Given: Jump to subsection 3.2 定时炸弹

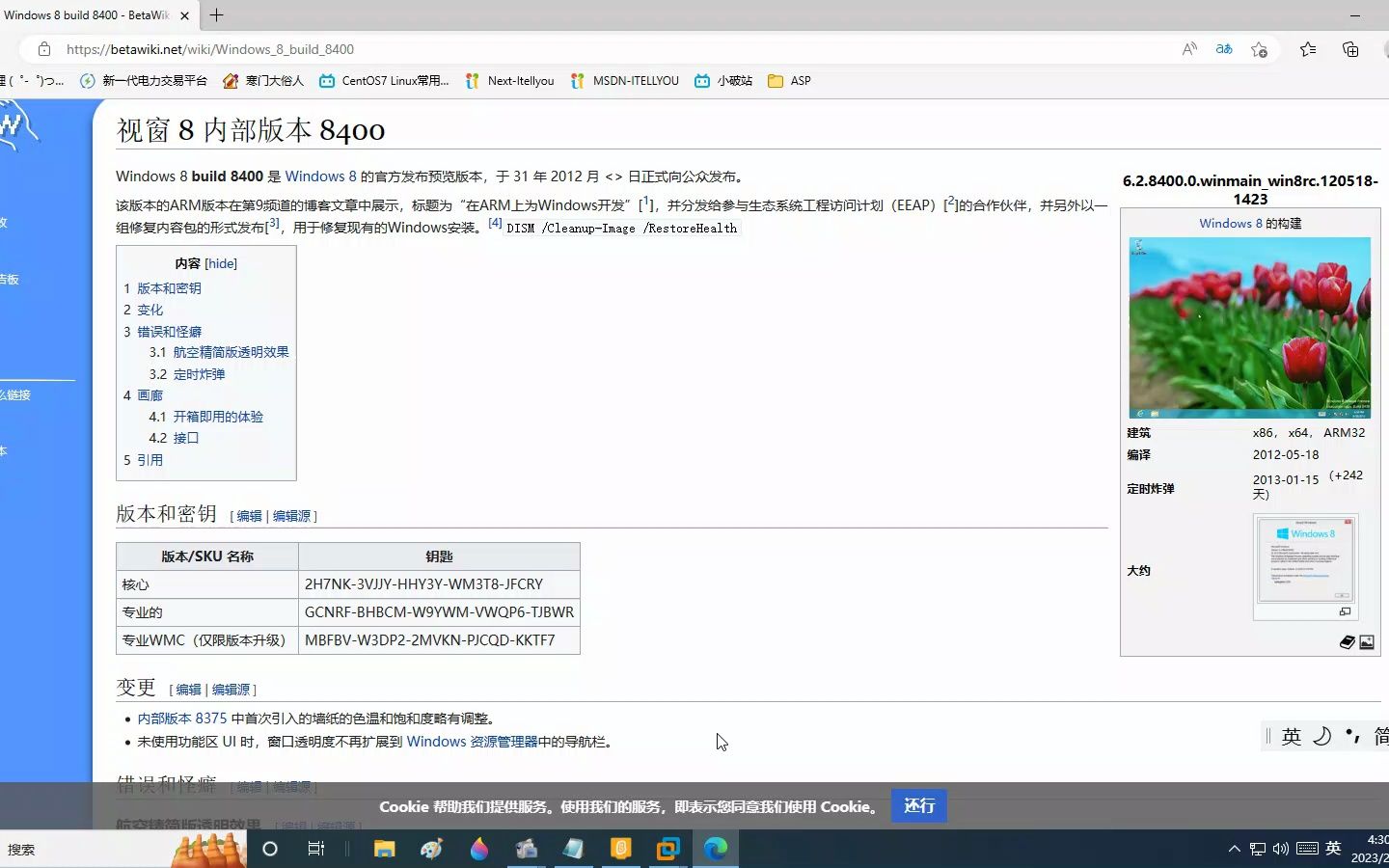Looking at the screenshot, I should pyautogui.click(x=199, y=374).
